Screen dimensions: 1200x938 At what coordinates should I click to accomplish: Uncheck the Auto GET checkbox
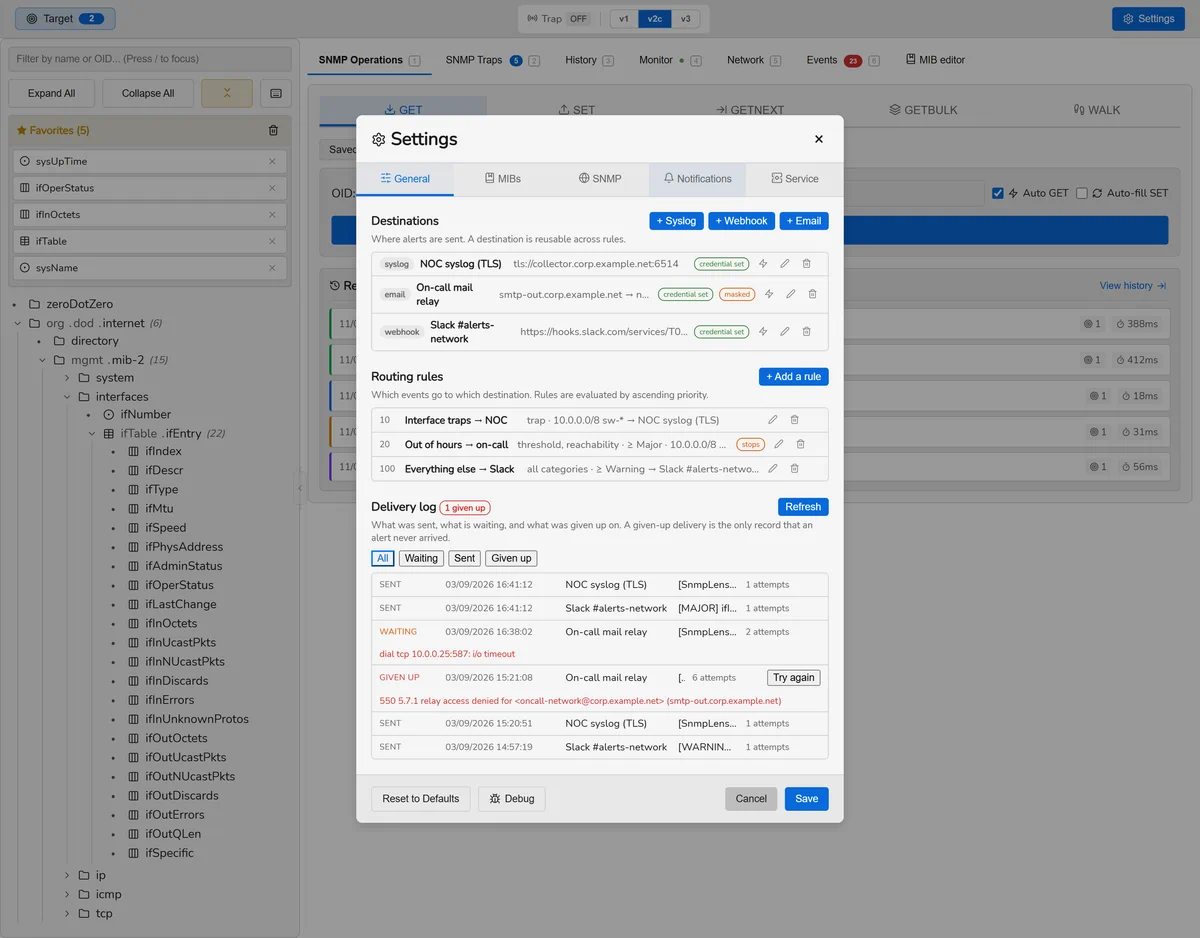(x=998, y=193)
